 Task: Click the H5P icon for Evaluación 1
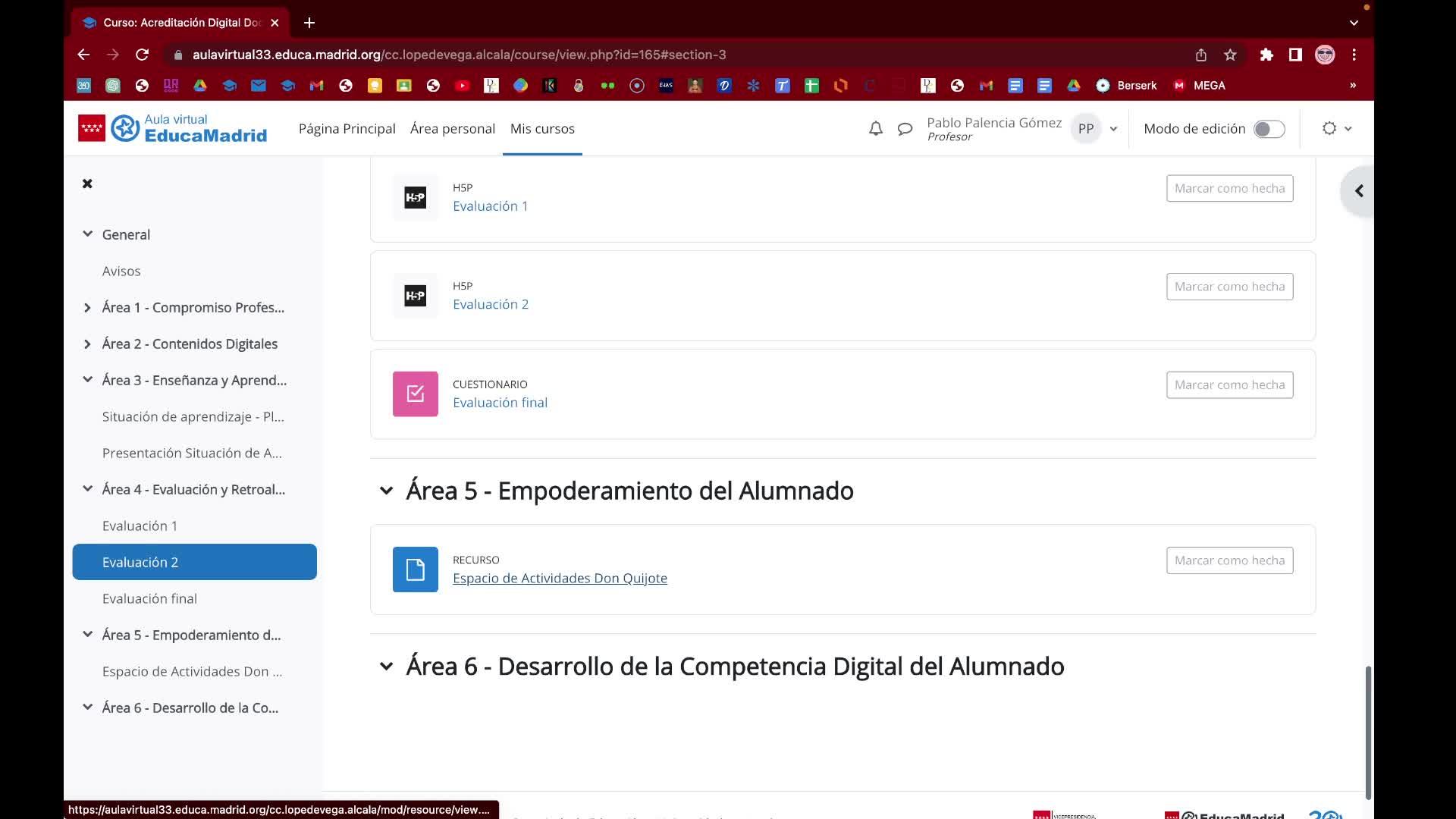tap(415, 198)
